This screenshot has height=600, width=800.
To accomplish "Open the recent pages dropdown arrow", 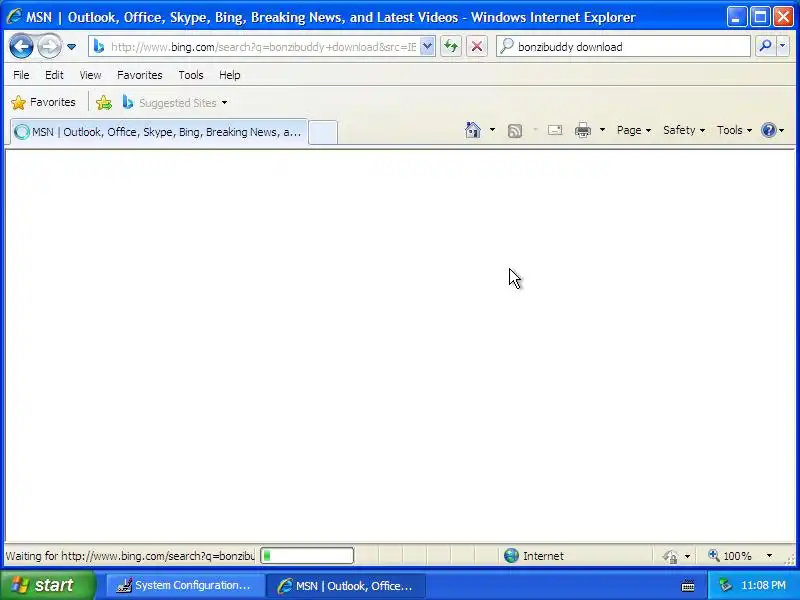I will [x=71, y=47].
